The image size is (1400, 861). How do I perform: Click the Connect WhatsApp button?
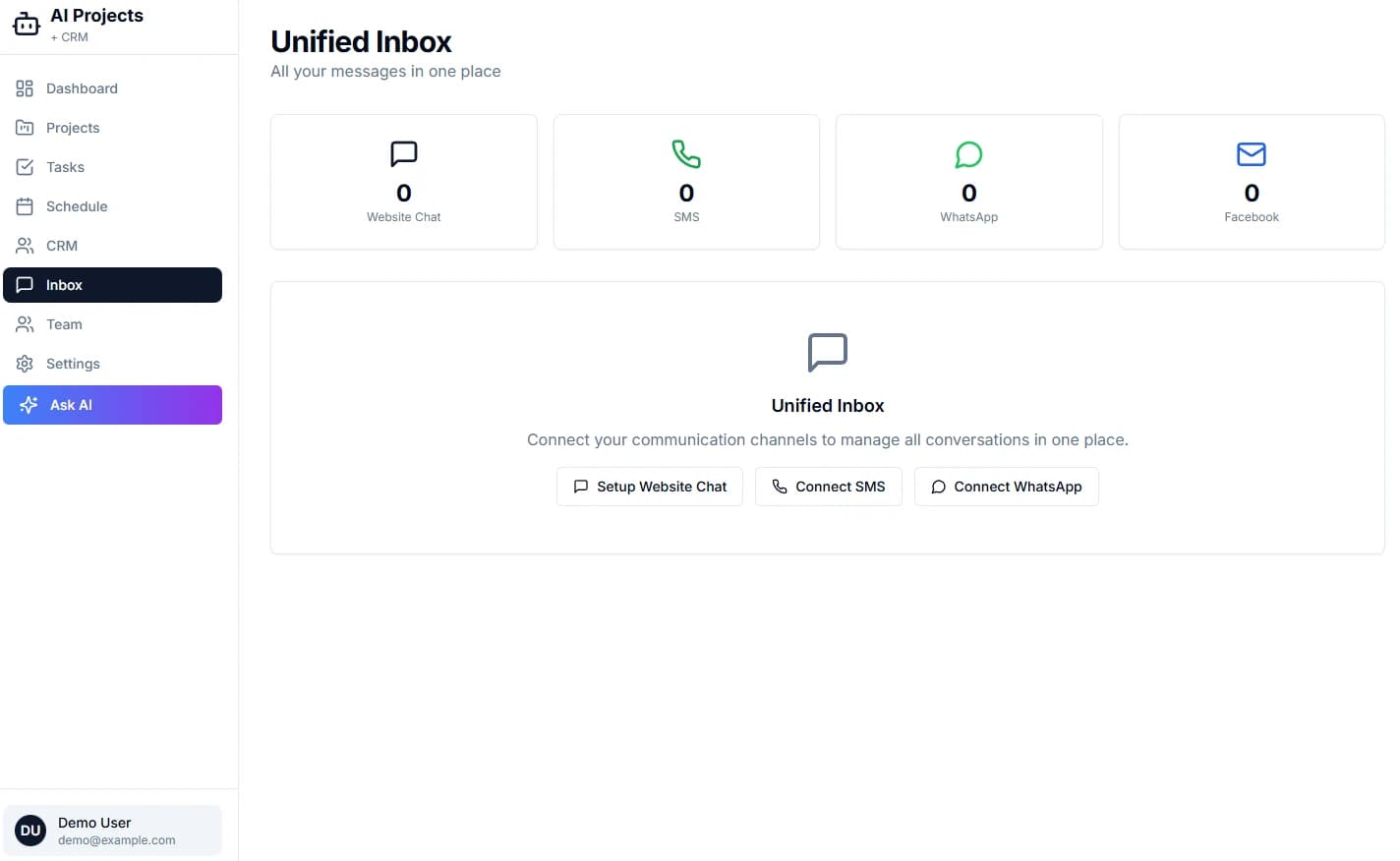tap(1006, 486)
